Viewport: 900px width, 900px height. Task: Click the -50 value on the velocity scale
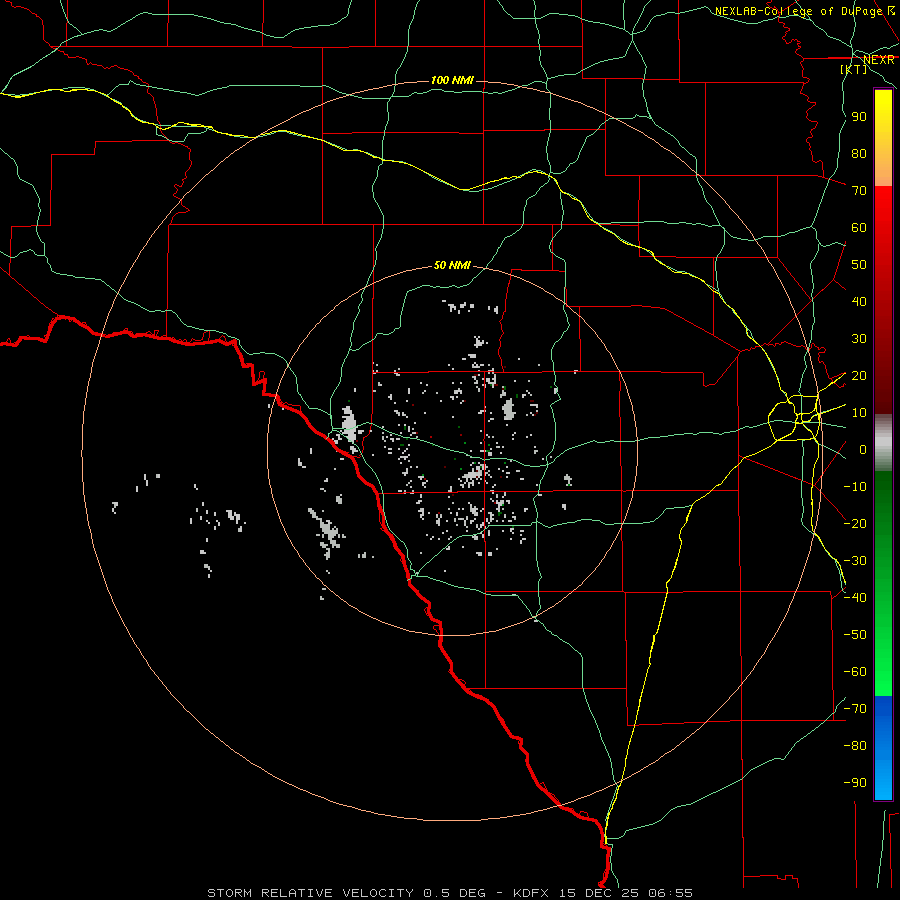point(855,635)
